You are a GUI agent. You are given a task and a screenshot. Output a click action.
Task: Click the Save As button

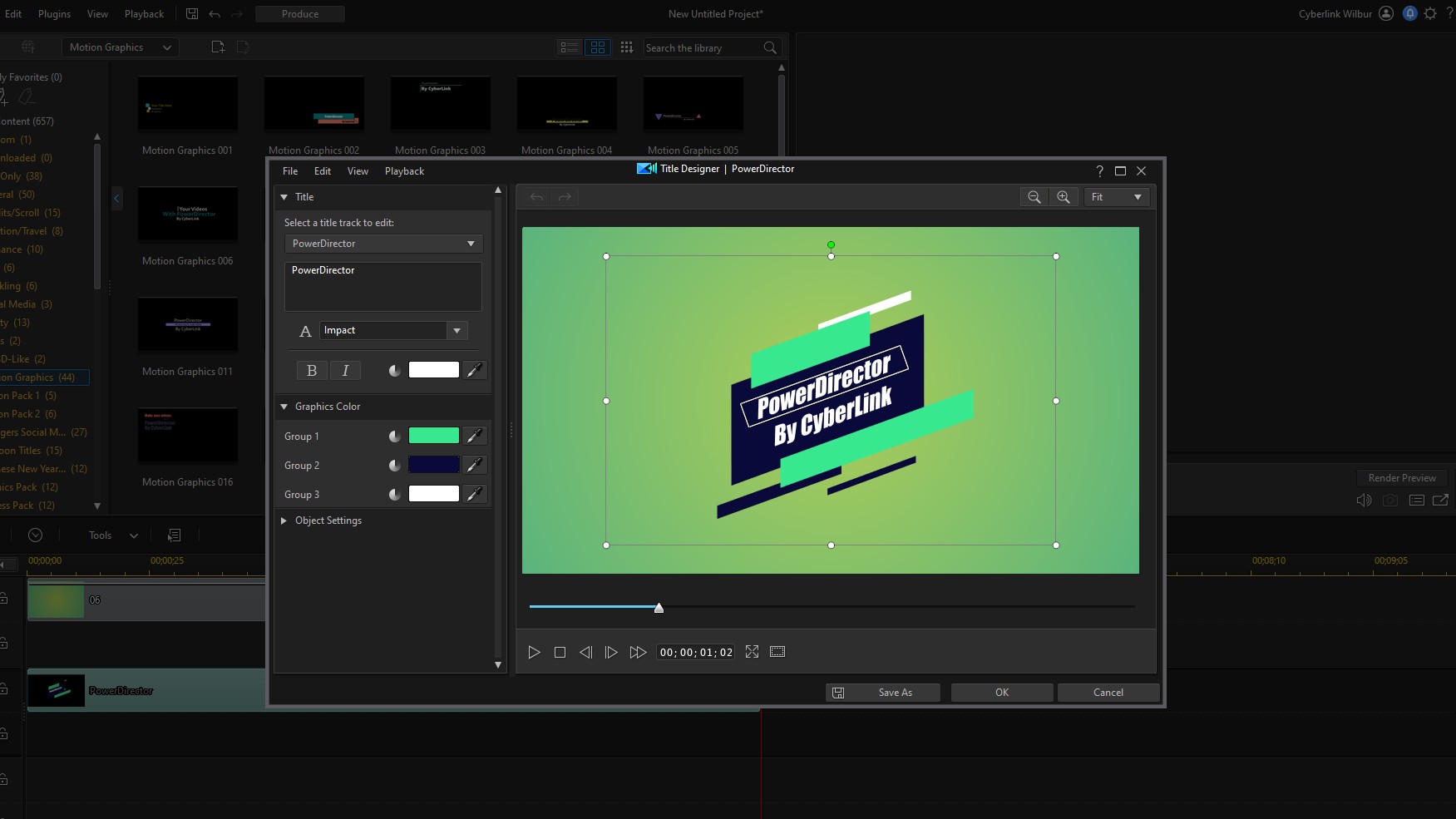click(883, 693)
